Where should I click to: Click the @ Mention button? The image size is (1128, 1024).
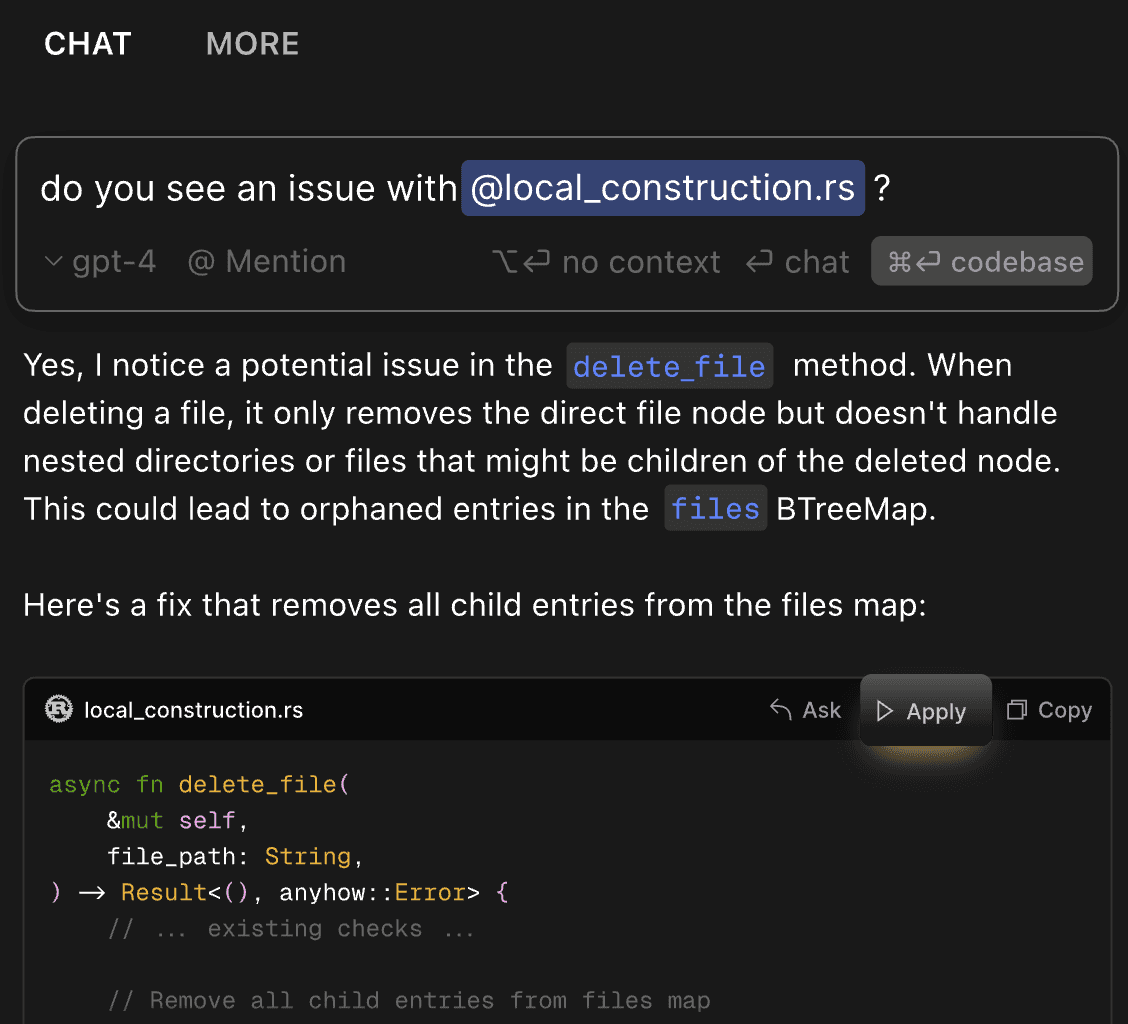(266, 261)
